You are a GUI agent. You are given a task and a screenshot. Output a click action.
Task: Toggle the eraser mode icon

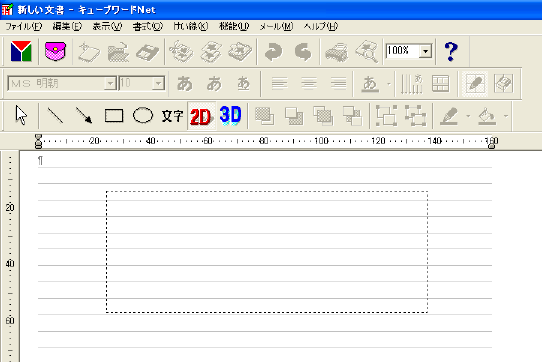[x=503, y=83]
